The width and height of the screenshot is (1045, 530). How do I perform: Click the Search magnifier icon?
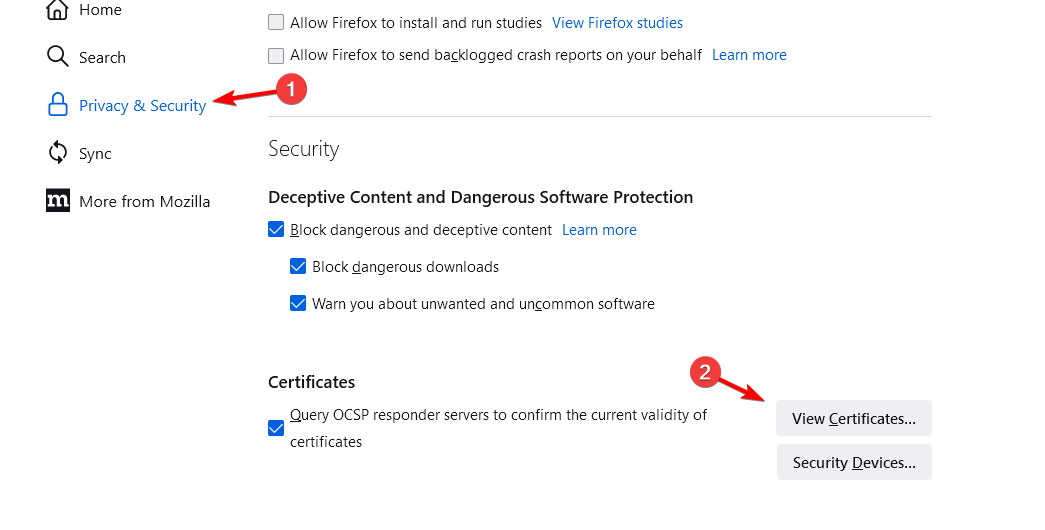57,57
